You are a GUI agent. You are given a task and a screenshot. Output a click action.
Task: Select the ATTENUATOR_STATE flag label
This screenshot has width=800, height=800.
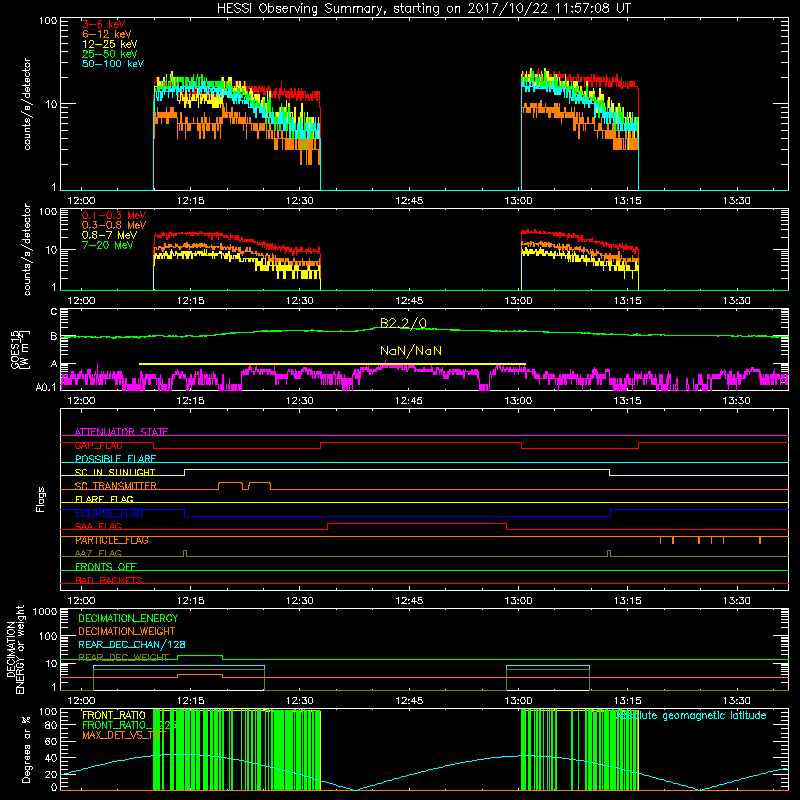[121, 432]
